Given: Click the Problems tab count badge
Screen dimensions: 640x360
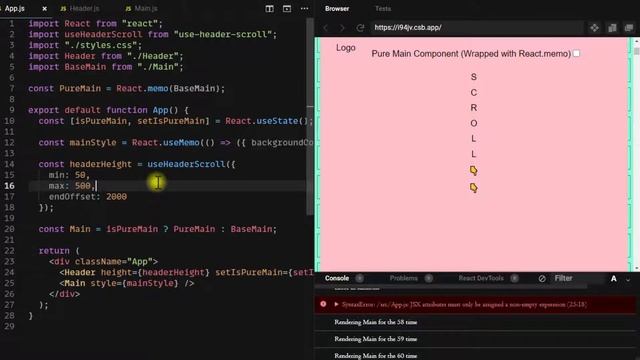Looking at the screenshot, I should (x=429, y=278).
